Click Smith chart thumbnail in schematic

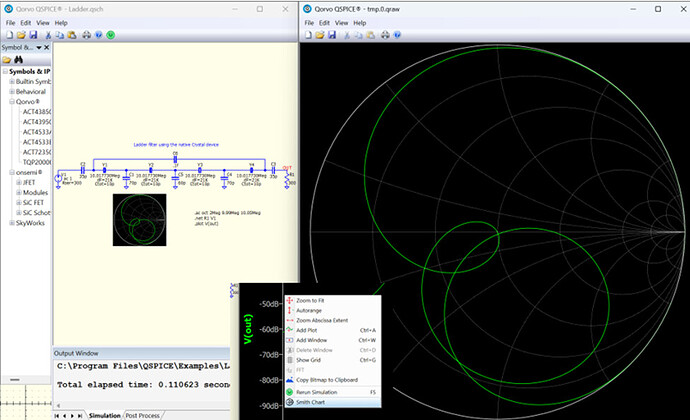(x=139, y=220)
